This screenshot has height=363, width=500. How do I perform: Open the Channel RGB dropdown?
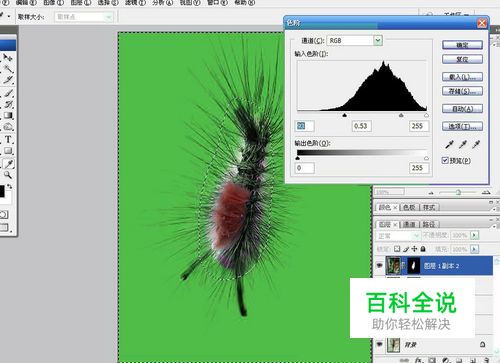[378, 41]
